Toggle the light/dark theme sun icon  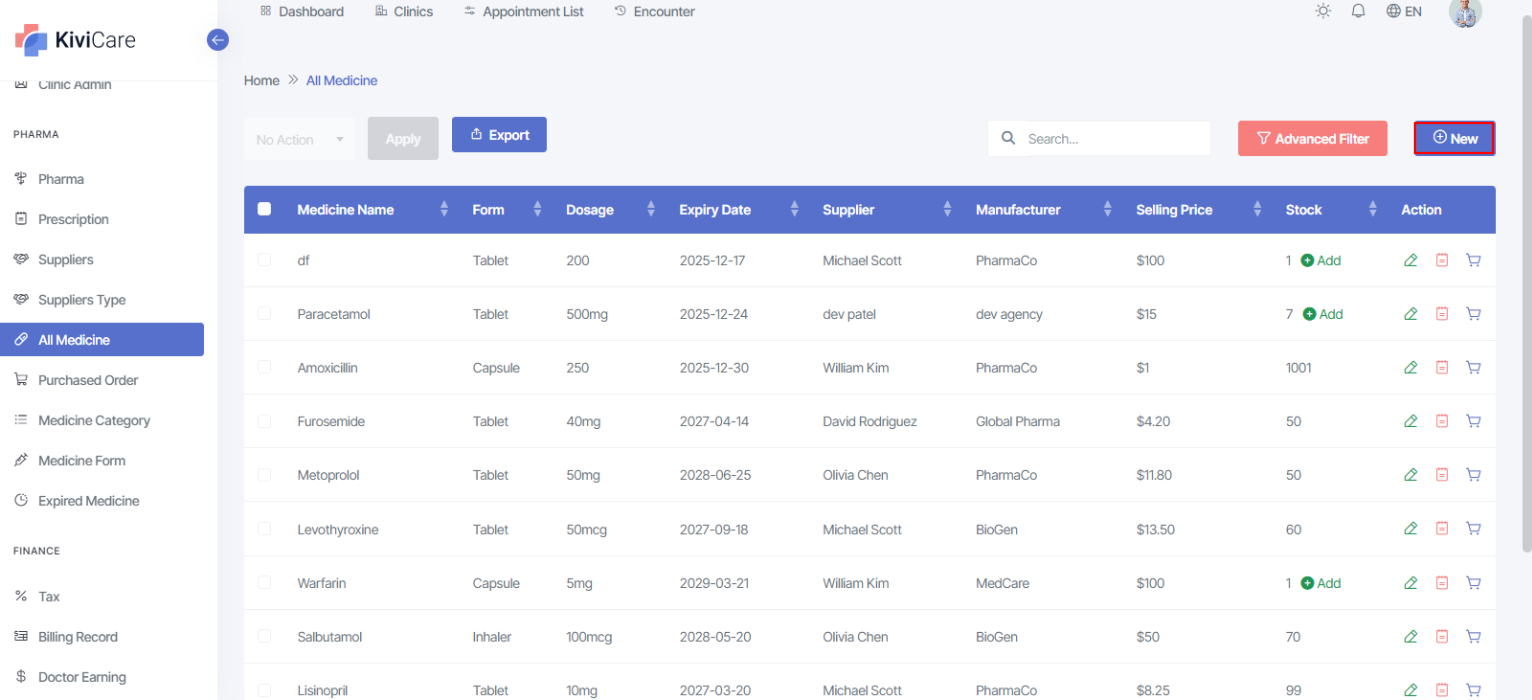point(1323,12)
